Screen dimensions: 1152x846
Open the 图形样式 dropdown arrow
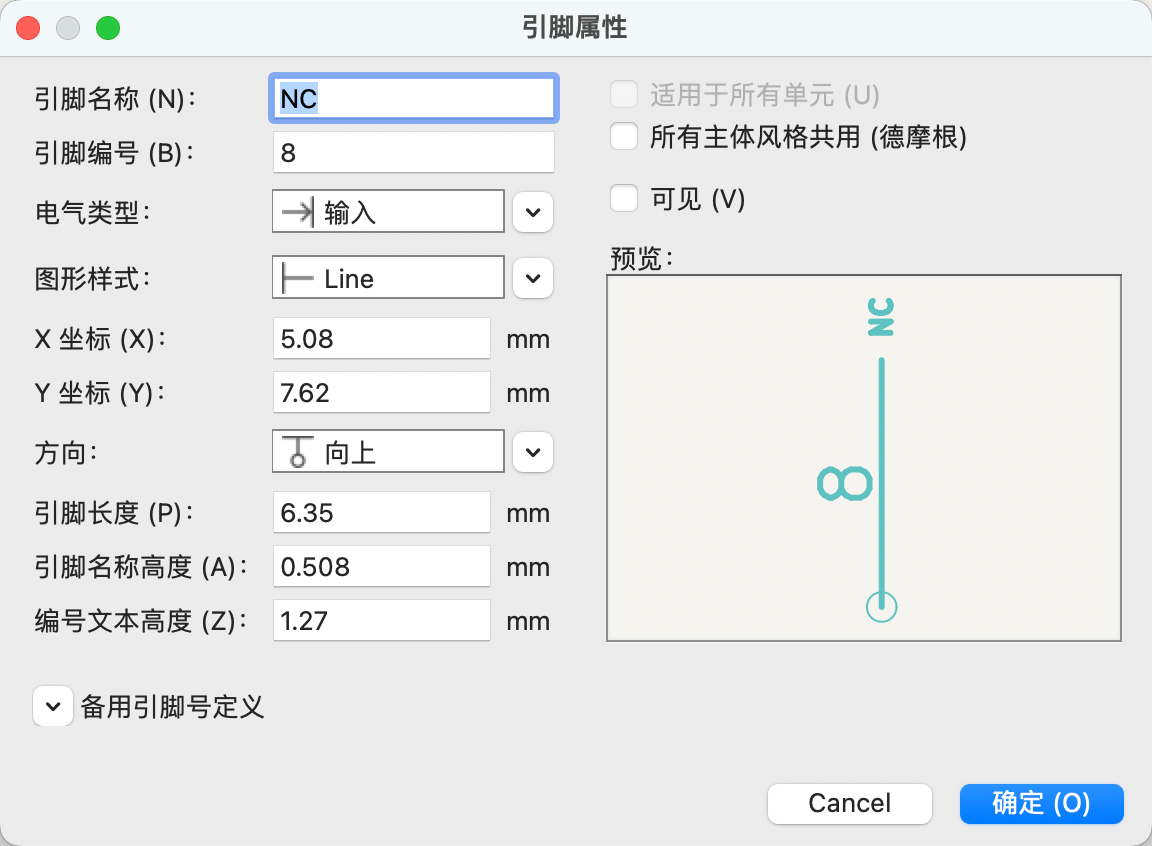[533, 279]
